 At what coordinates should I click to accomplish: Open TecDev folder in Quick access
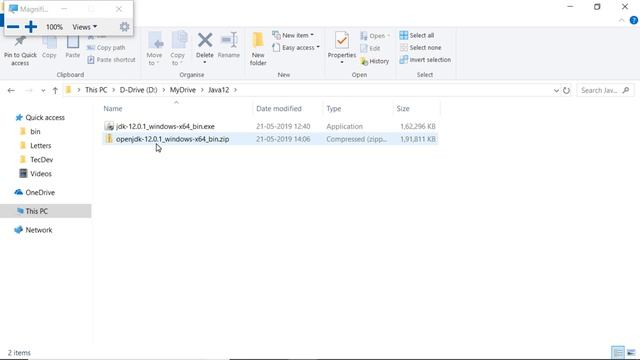[x=41, y=160]
